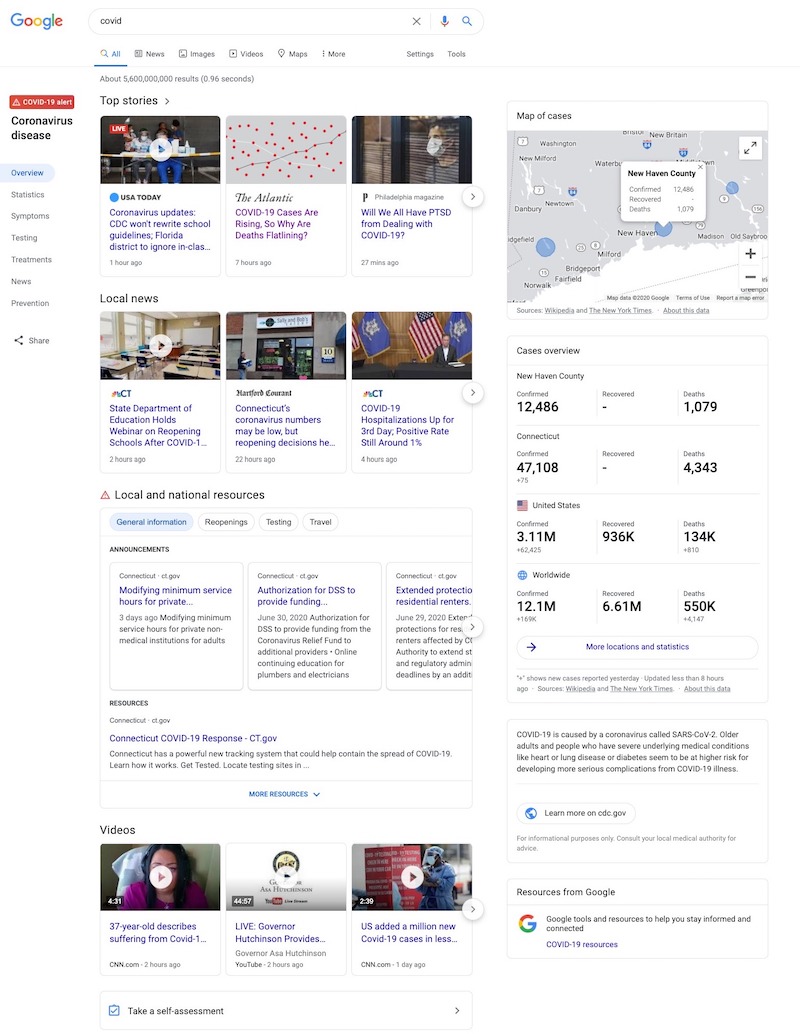Viewport: 800px width, 1034px height.
Task: Play the US added a million cases video
Action: [412, 876]
